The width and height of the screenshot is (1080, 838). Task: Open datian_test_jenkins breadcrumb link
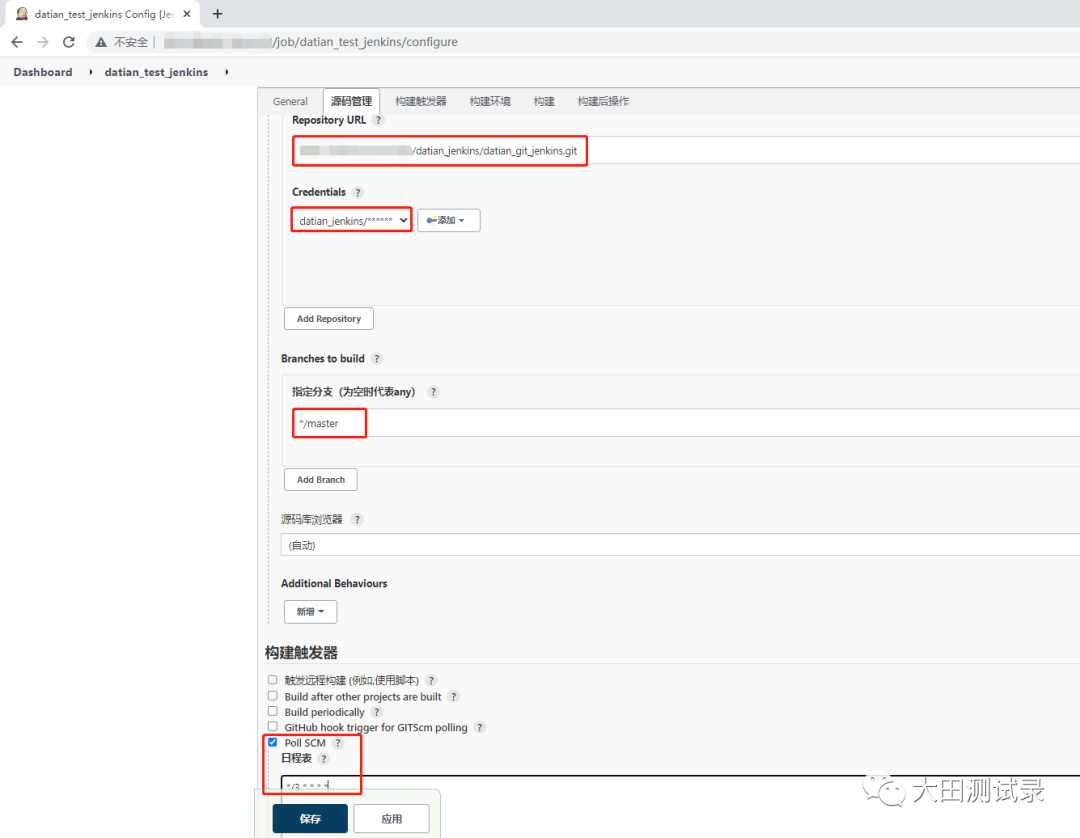pos(156,72)
